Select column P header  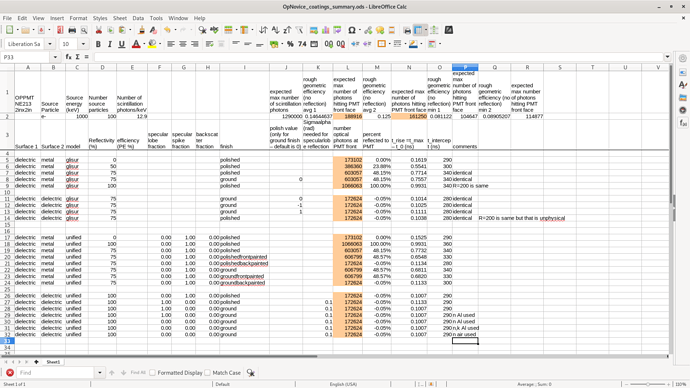pyautogui.click(x=465, y=67)
